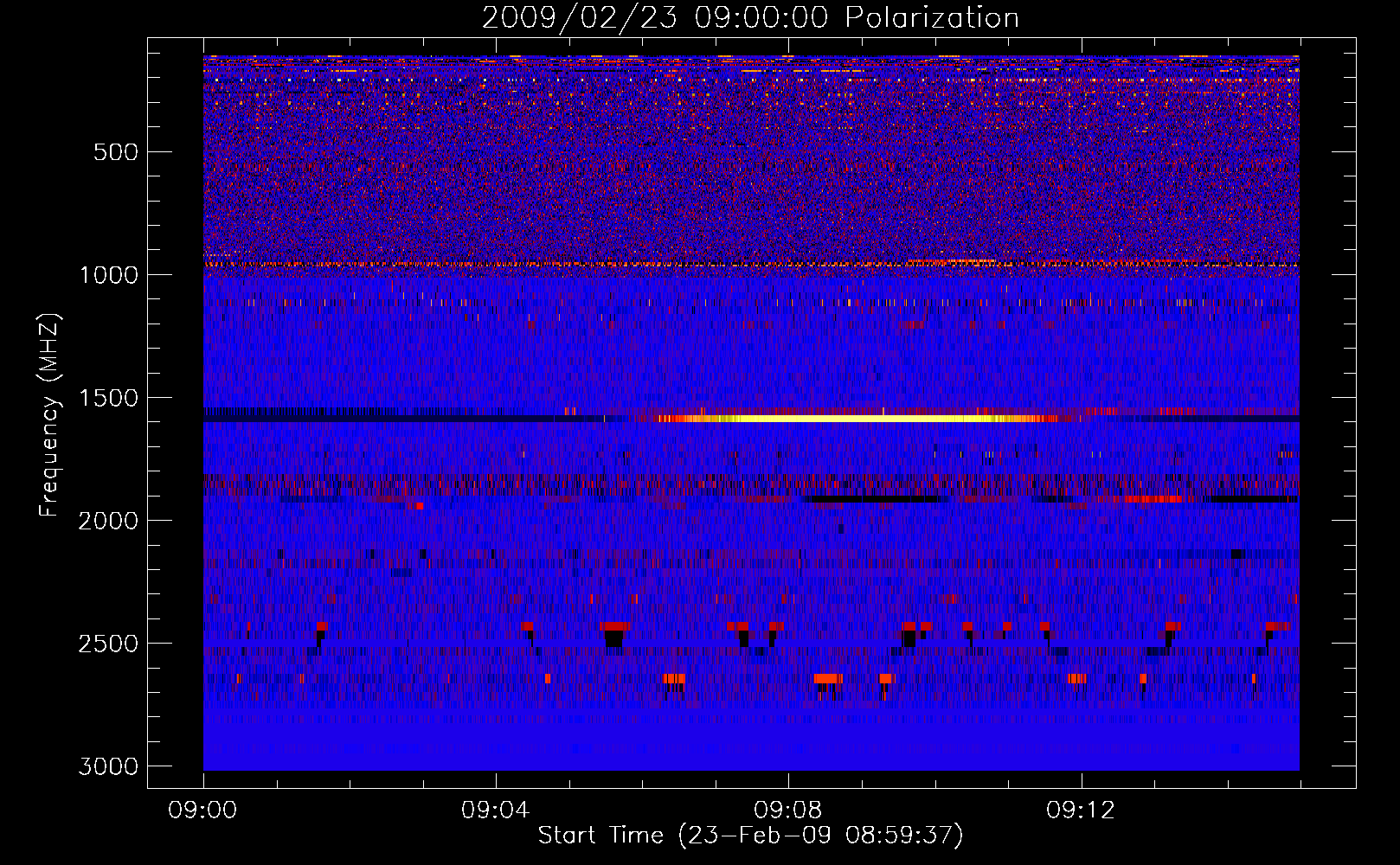Click the plot title '2009/02/23 09:00:00 Polarization'

click(x=750, y=17)
